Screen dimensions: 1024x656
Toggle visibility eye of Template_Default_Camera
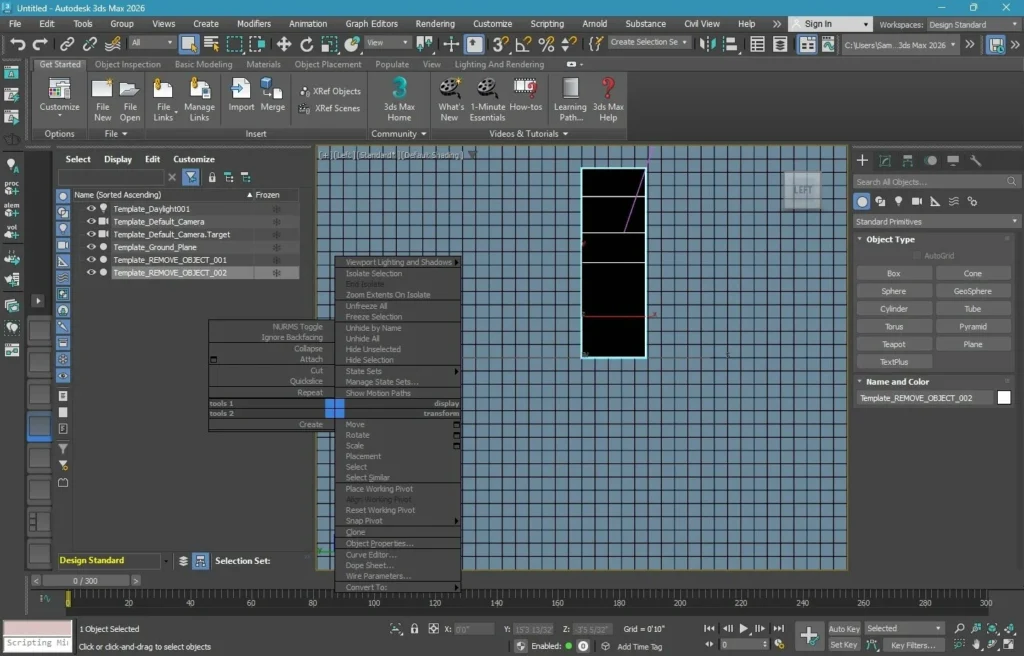point(91,221)
